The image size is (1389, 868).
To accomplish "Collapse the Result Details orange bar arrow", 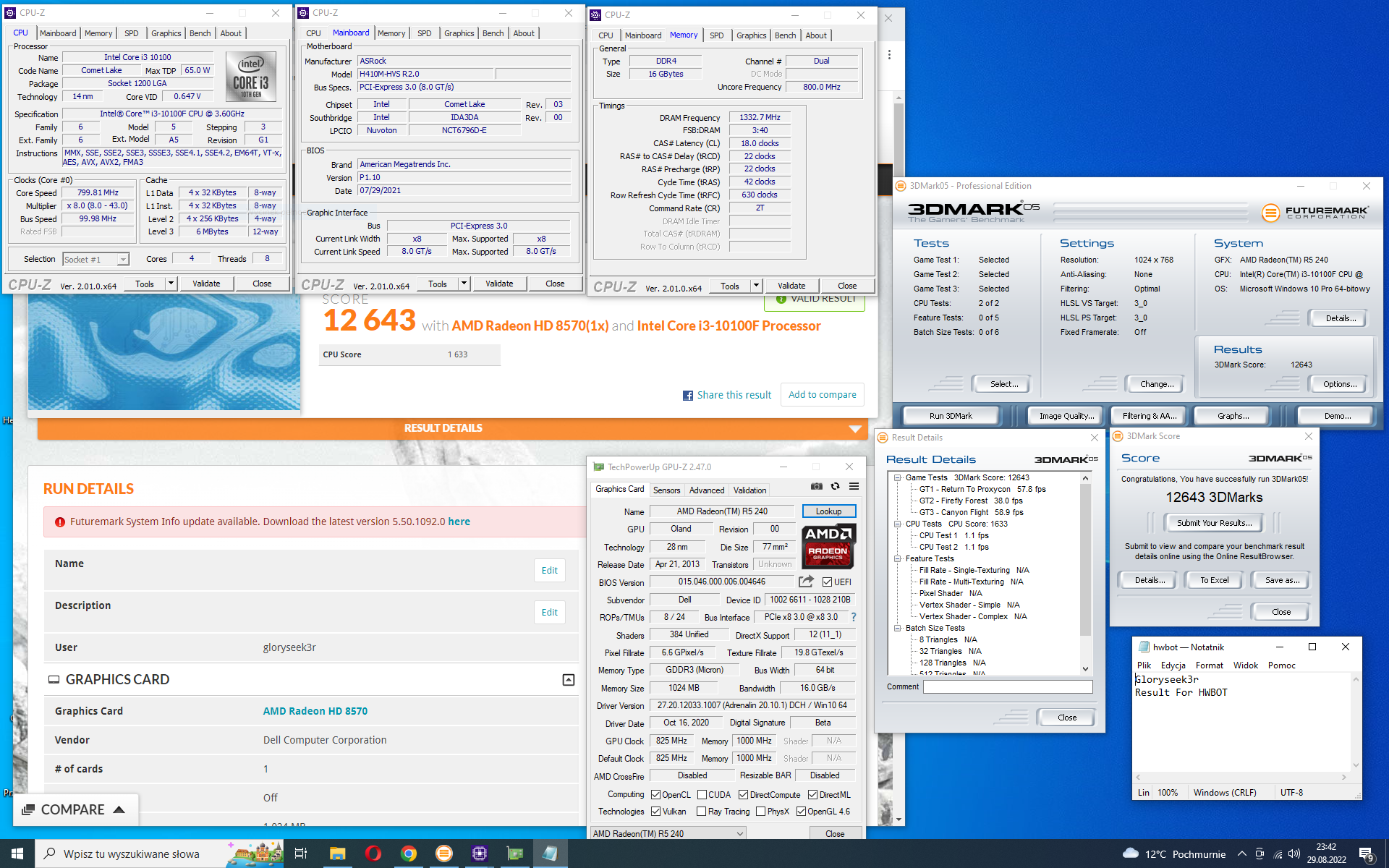I will point(855,429).
